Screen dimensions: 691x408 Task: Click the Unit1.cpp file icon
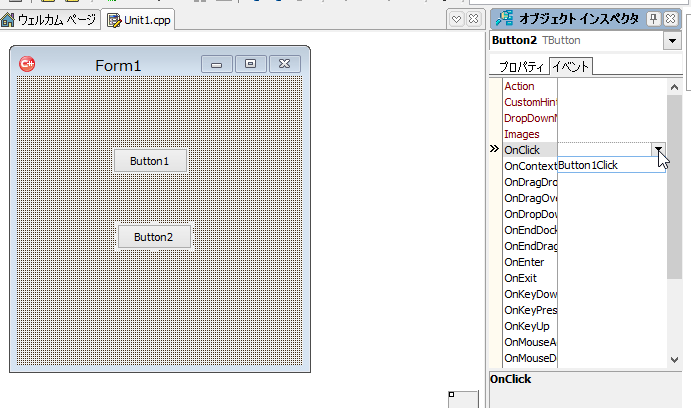tap(114, 19)
